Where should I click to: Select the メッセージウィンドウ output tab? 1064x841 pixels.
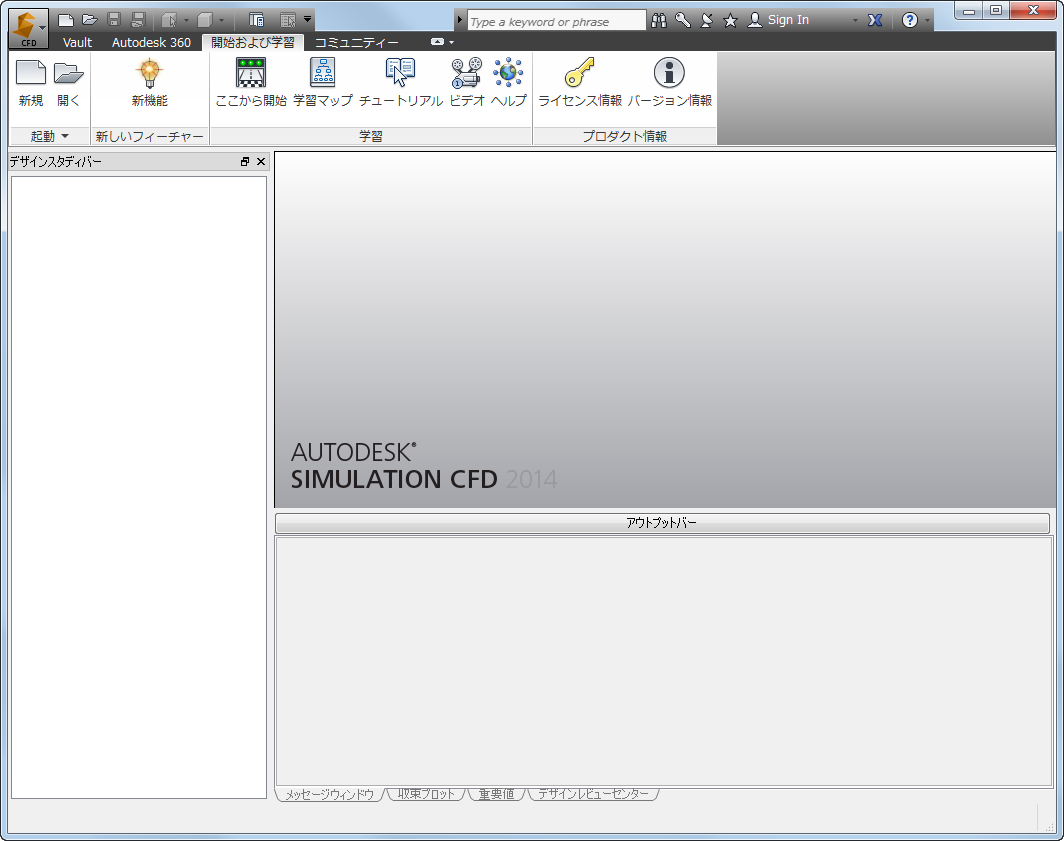pos(330,794)
